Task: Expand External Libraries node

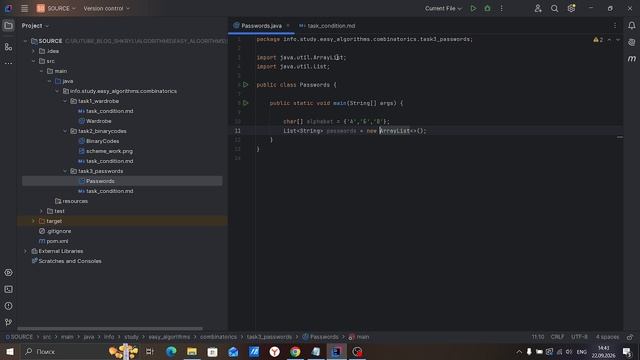Action: pos(25,251)
